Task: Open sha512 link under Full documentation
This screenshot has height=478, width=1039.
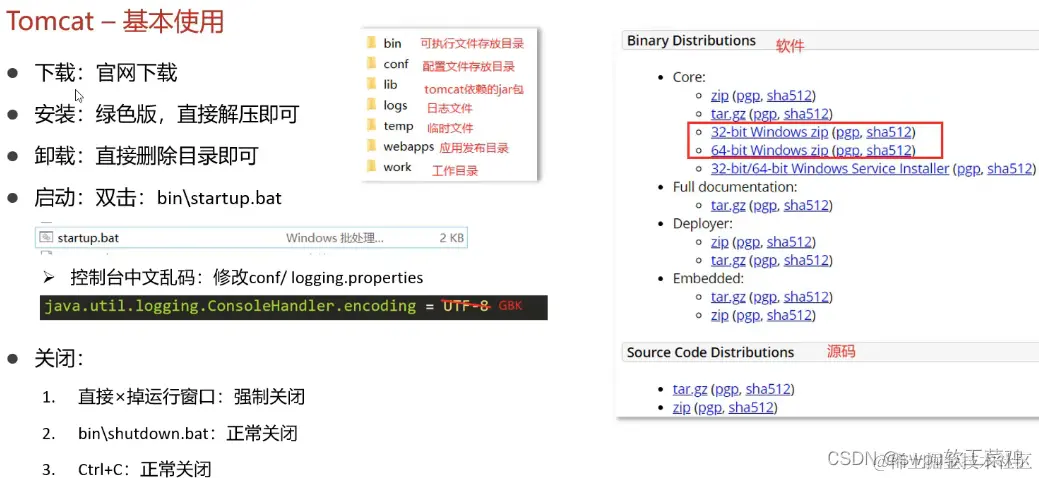Action: pyautogui.click(x=806, y=206)
